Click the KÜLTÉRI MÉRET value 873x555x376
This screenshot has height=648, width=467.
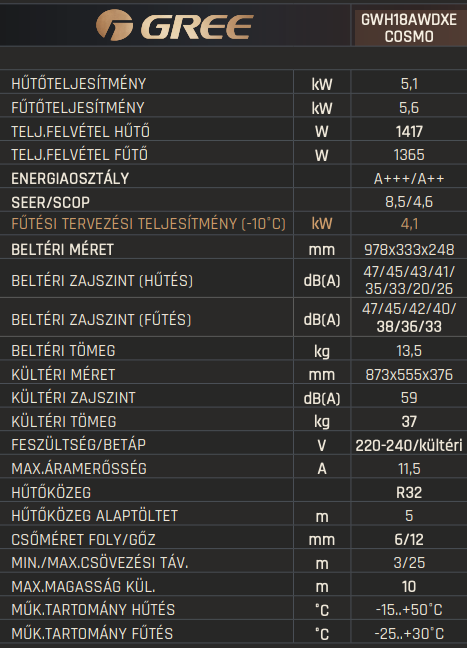point(409,375)
